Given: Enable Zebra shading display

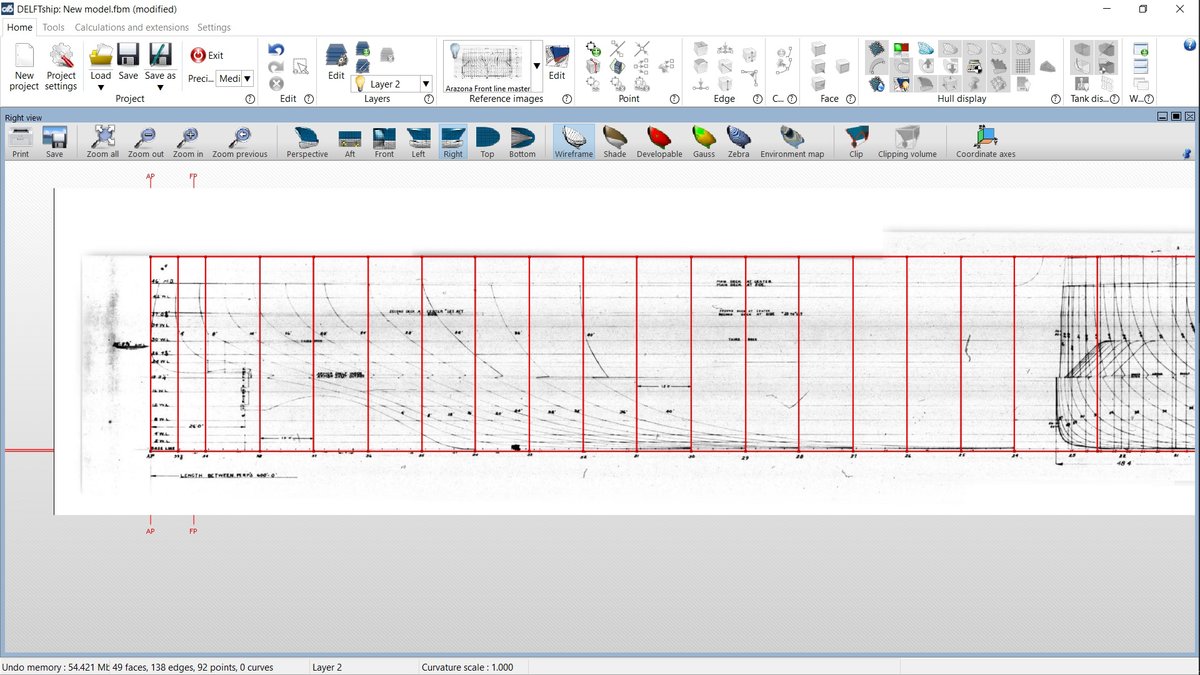Looking at the screenshot, I should (x=738, y=141).
